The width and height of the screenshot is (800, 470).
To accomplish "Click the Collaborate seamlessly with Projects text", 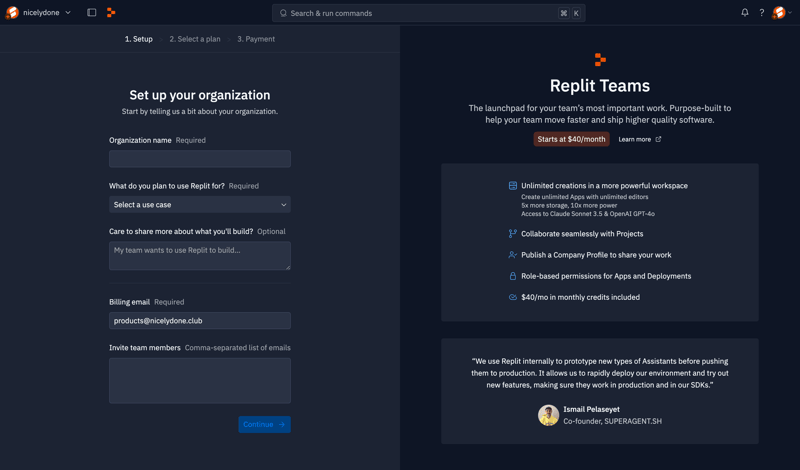I will pos(582,234).
